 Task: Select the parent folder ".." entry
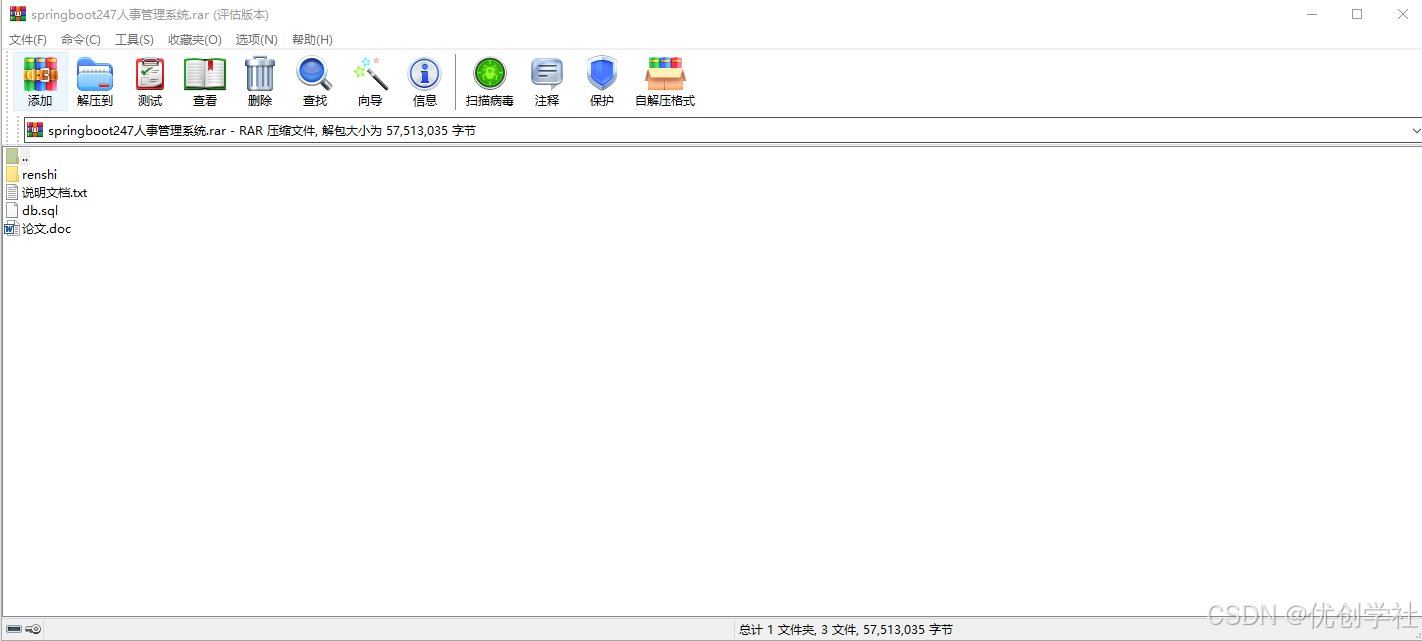tap(25, 156)
